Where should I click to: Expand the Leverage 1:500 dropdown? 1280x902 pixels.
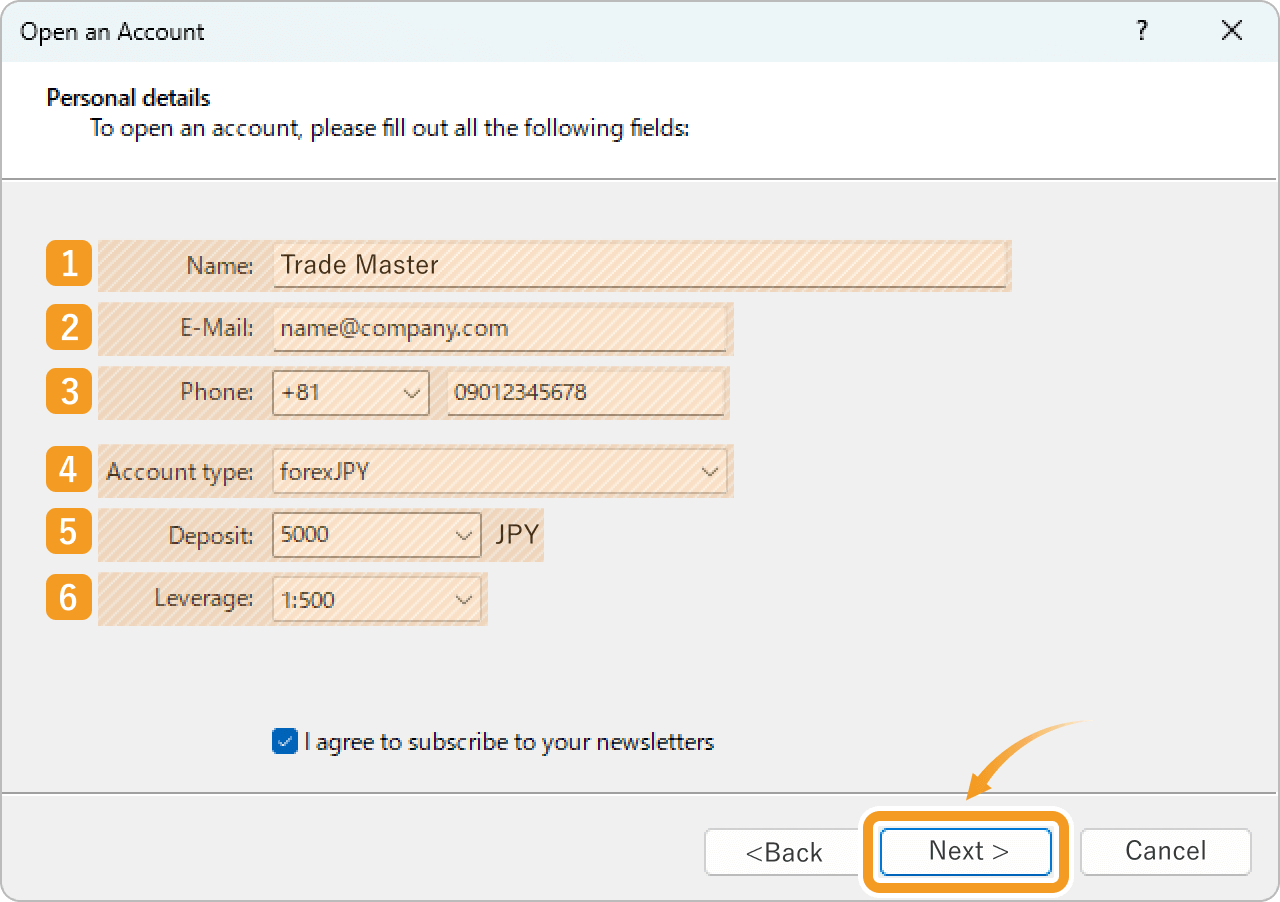coord(376,600)
